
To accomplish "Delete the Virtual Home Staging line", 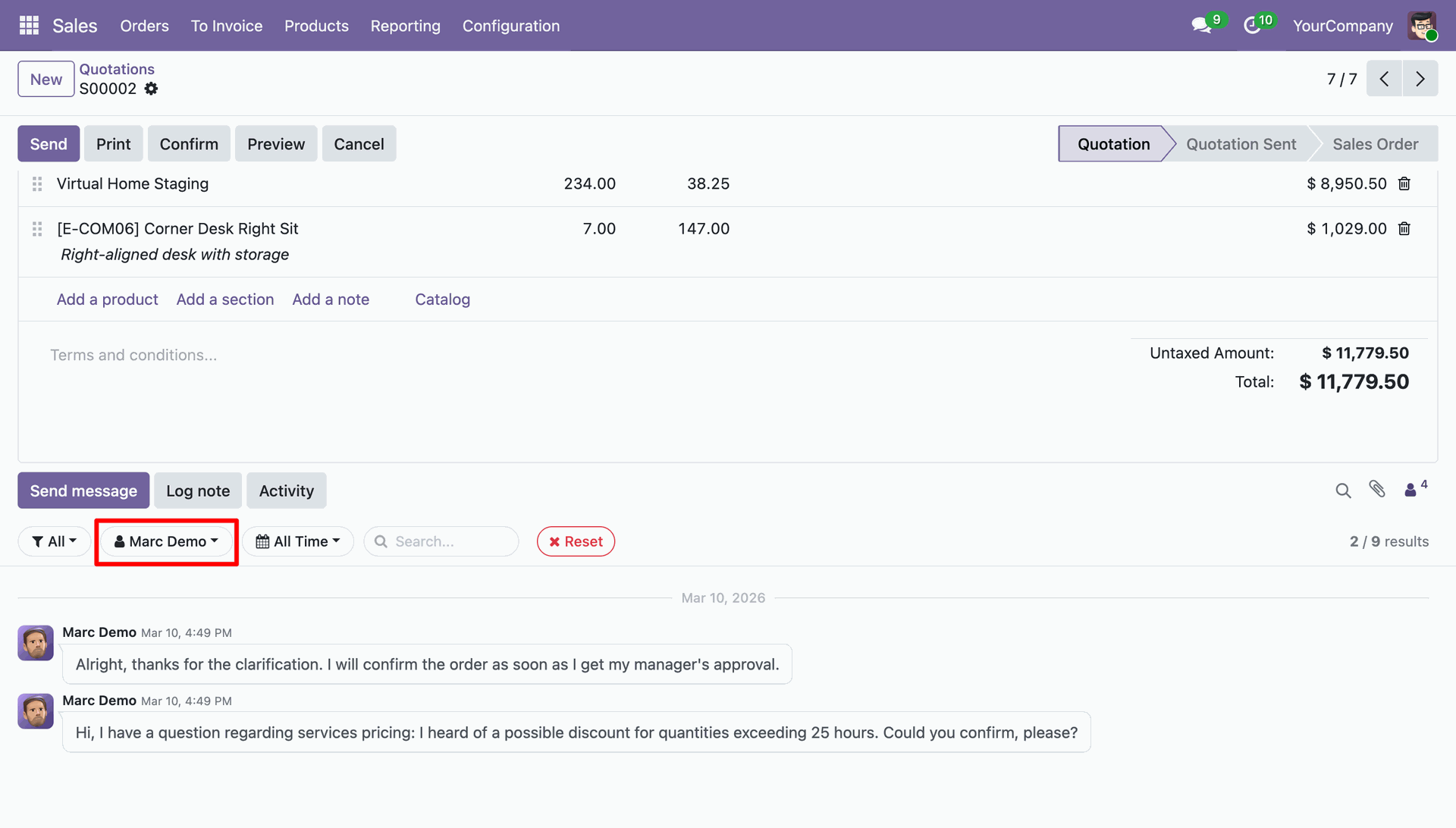I will tap(1404, 183).
